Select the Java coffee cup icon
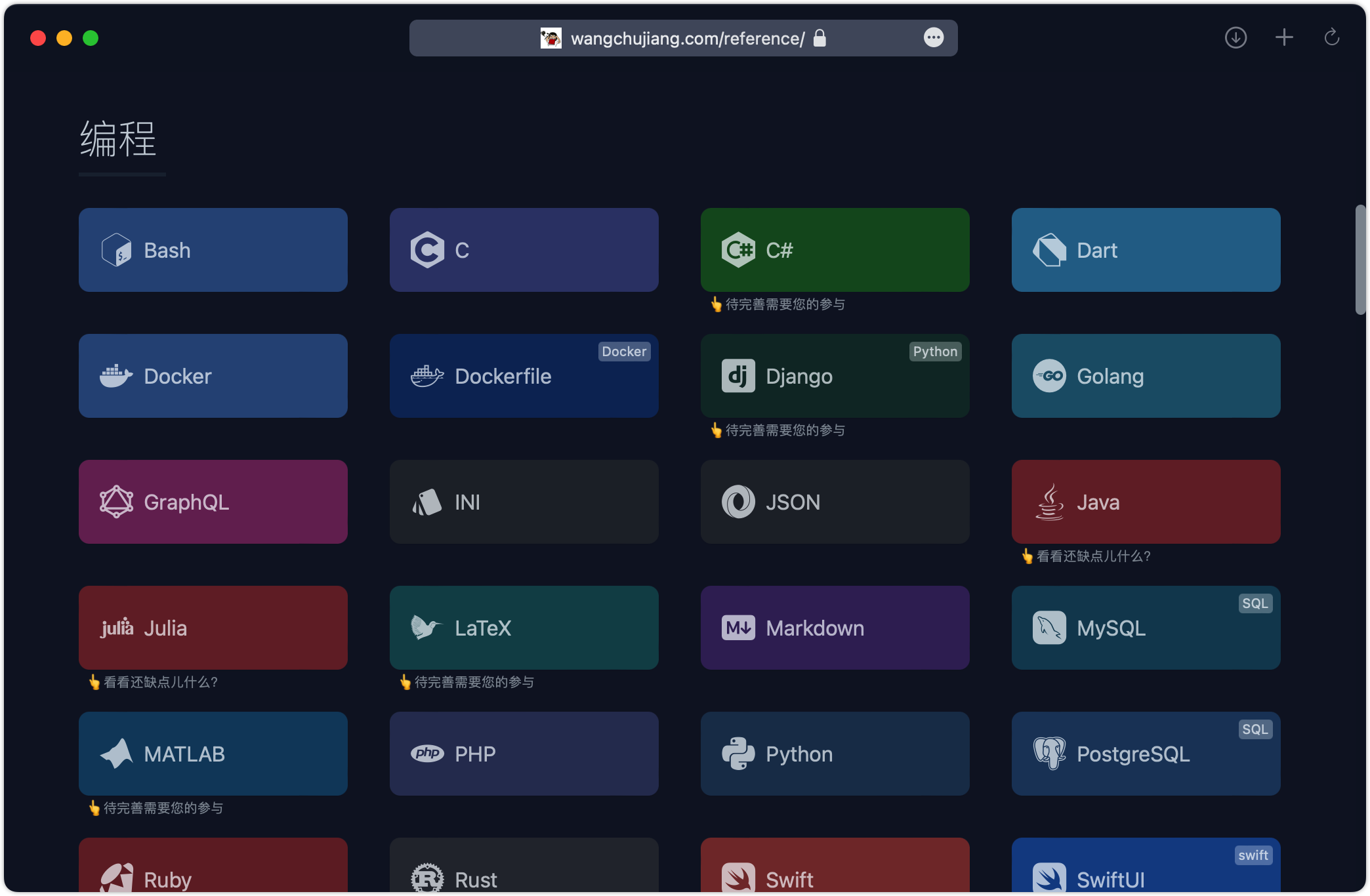 click(x=1049, y=502)
